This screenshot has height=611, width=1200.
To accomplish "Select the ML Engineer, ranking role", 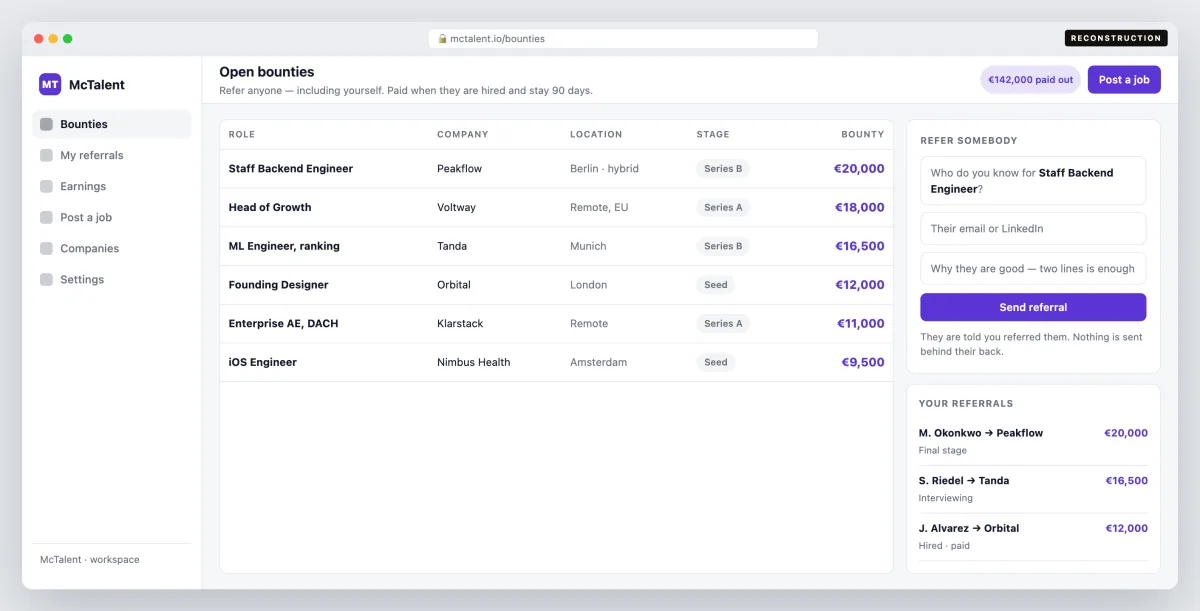I will [x=284, y=246].
